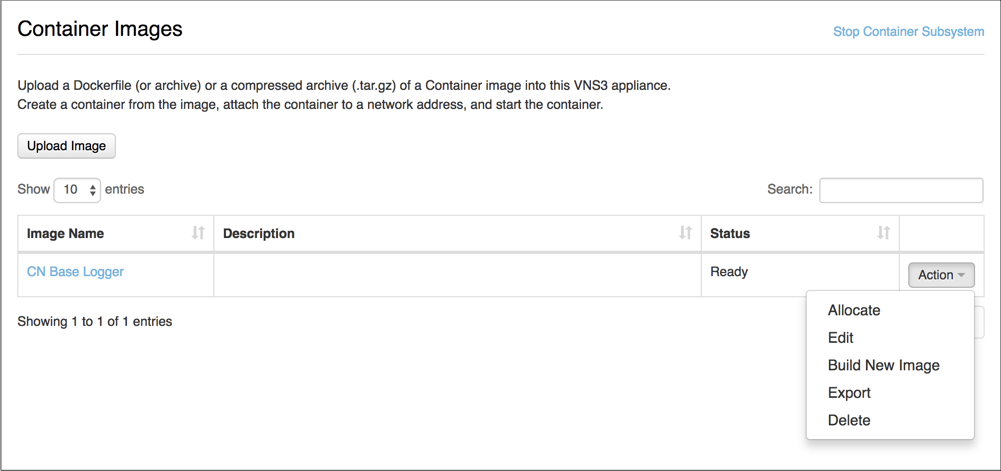
Task: Open the Show entries count dropdown
Action: tap(77, 190)
